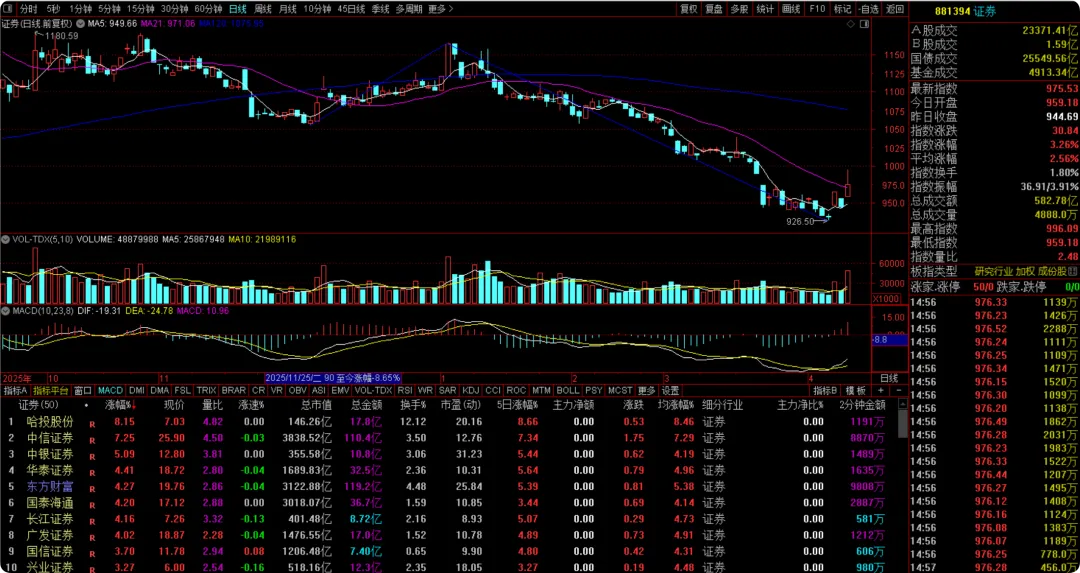Select the 长江证券 stock row
This screenshot has width=1080, height=573.
(x=448, y=519)
